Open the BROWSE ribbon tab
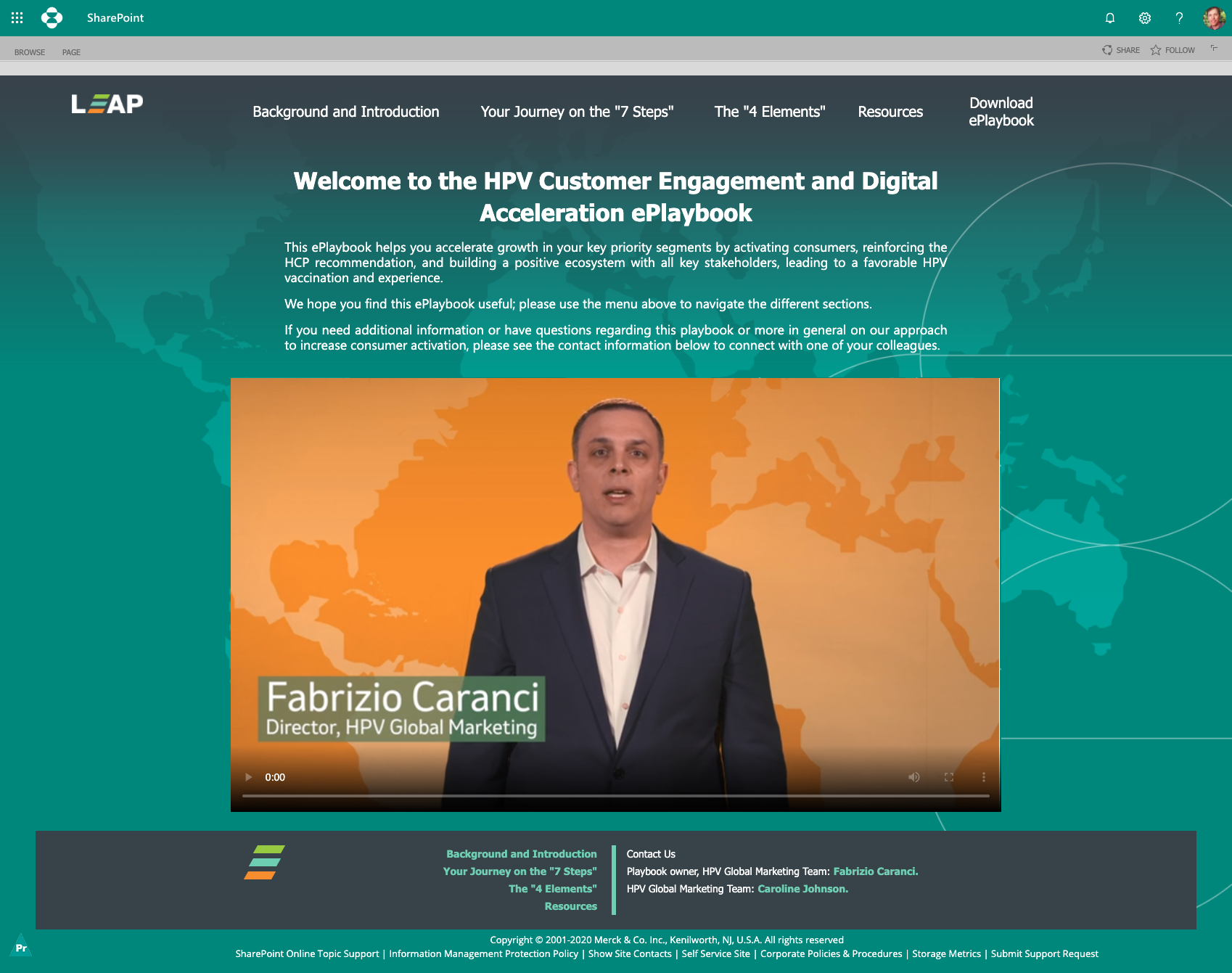This screenshot has height=973, width=1232. tap(30, 52)
